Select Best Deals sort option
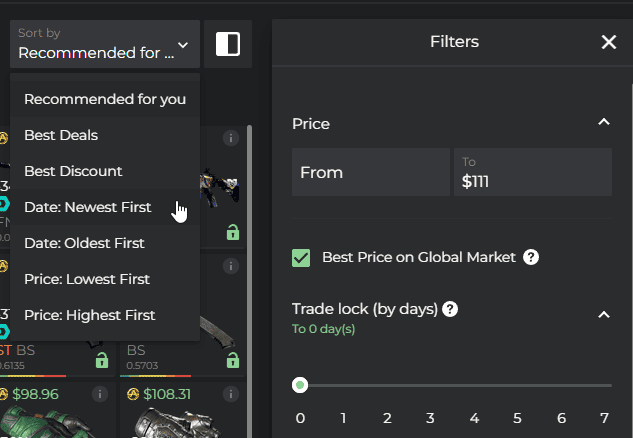 (62, 135)
